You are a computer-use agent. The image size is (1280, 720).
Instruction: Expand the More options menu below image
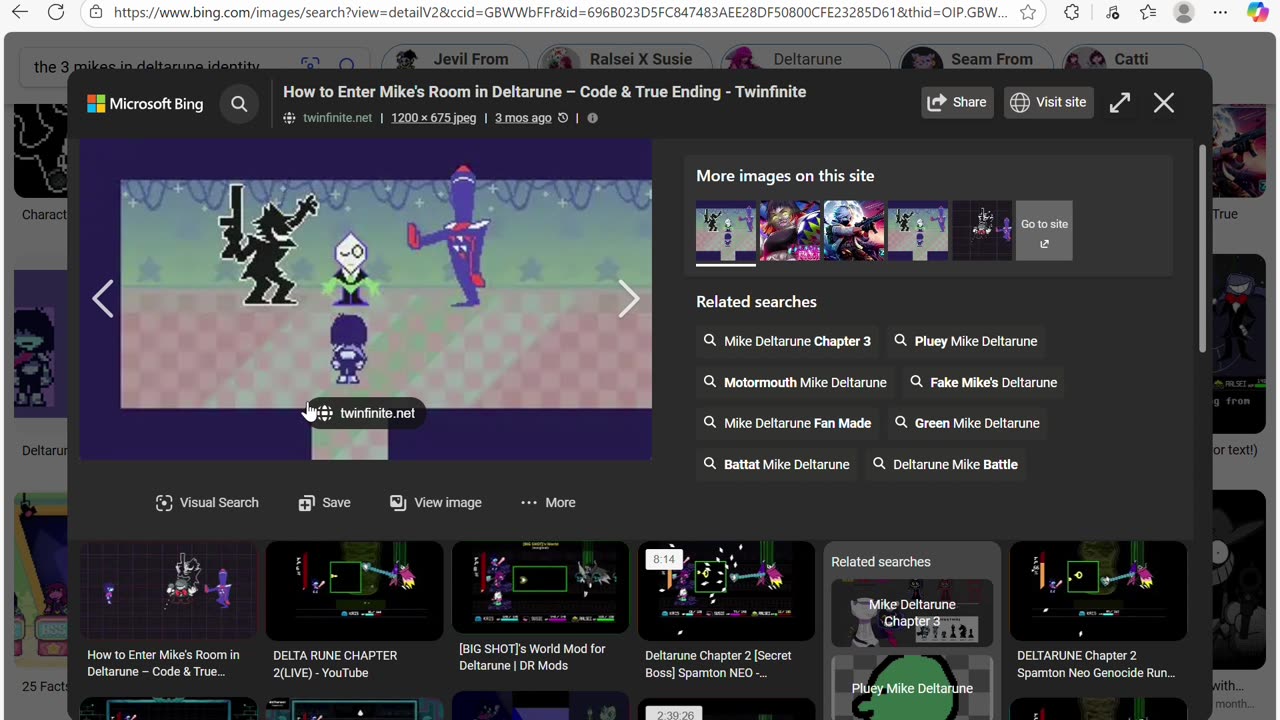(x=548, y=503)
